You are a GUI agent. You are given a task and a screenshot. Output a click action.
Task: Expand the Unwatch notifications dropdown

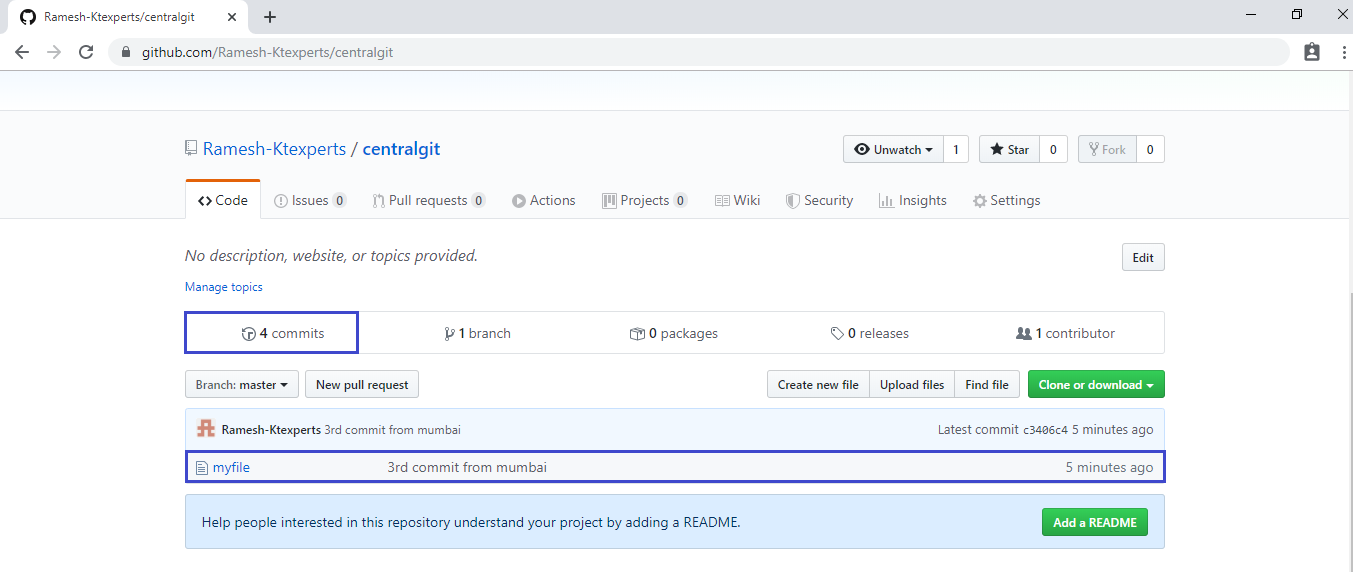893,150
